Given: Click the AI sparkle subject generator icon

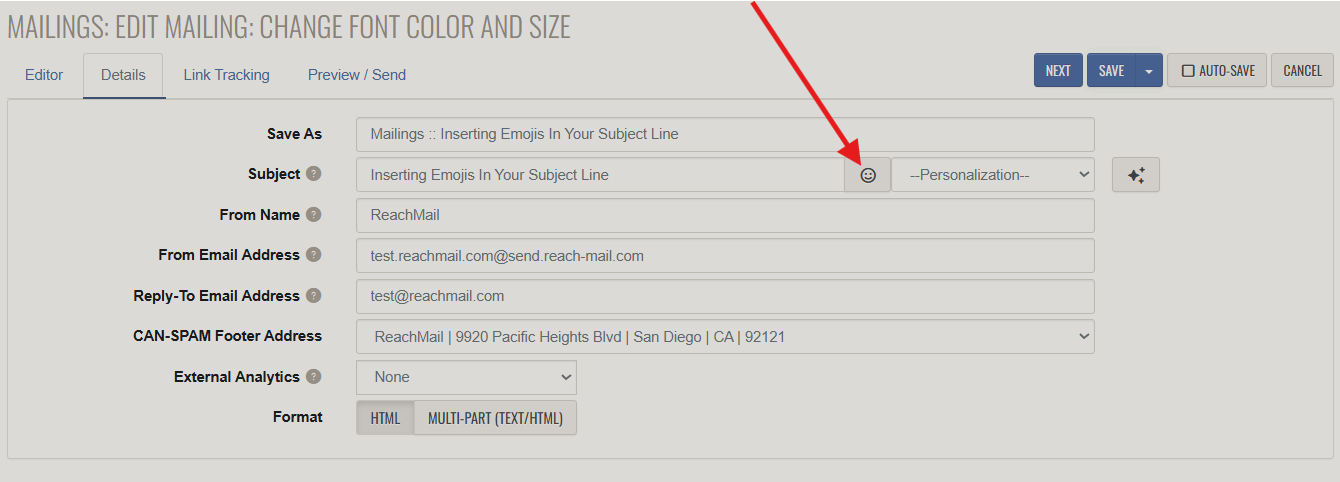Looking at the screenshot, I should 1135,175.
